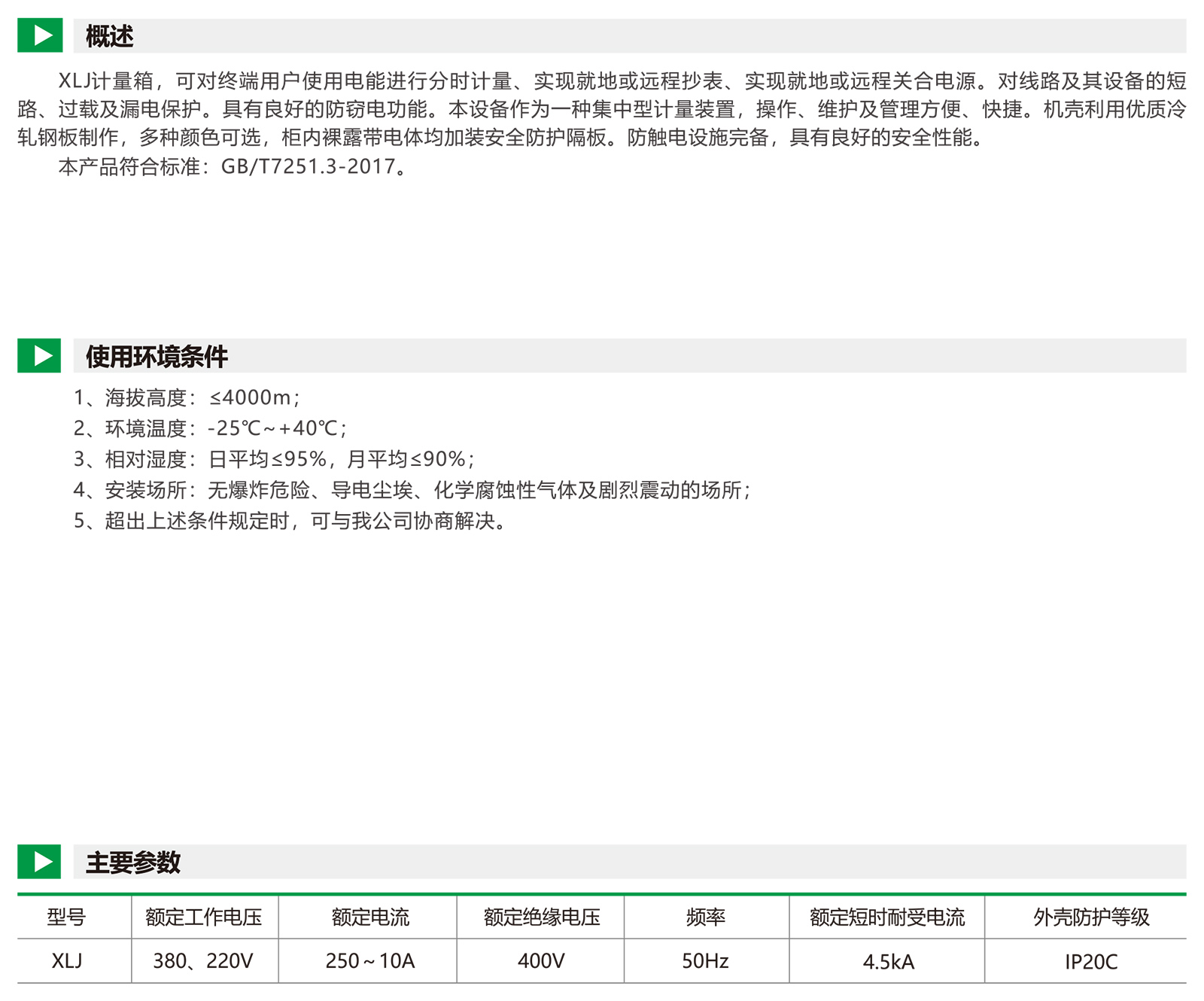This screenshot has width=1204, height=1001.
Task: Click the green arrow icon beside 概述
Action: [x=39, y=35]
